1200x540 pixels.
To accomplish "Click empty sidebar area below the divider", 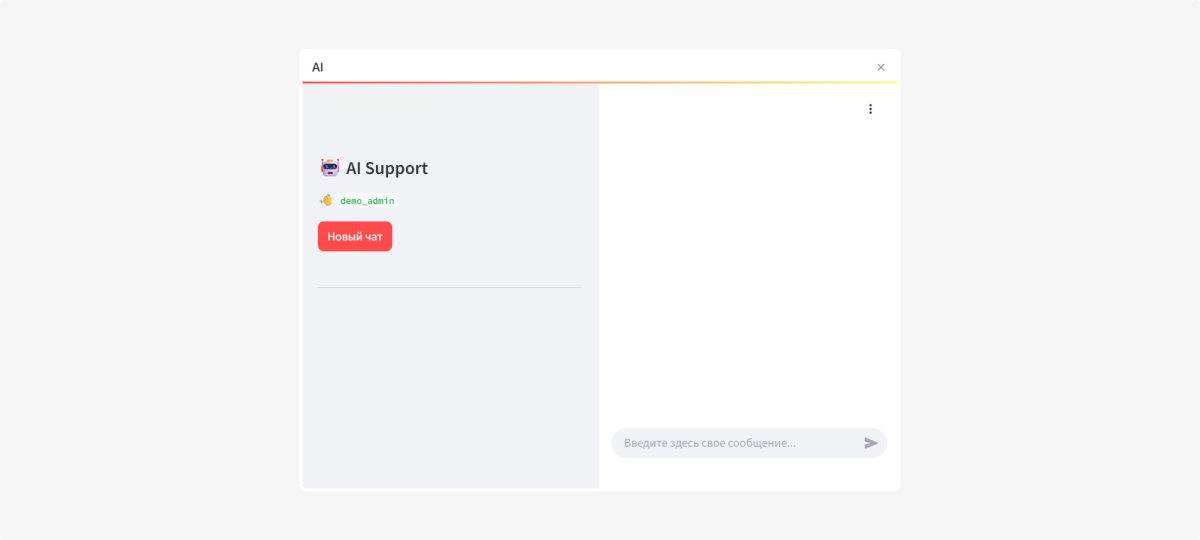I will point(449,390).
